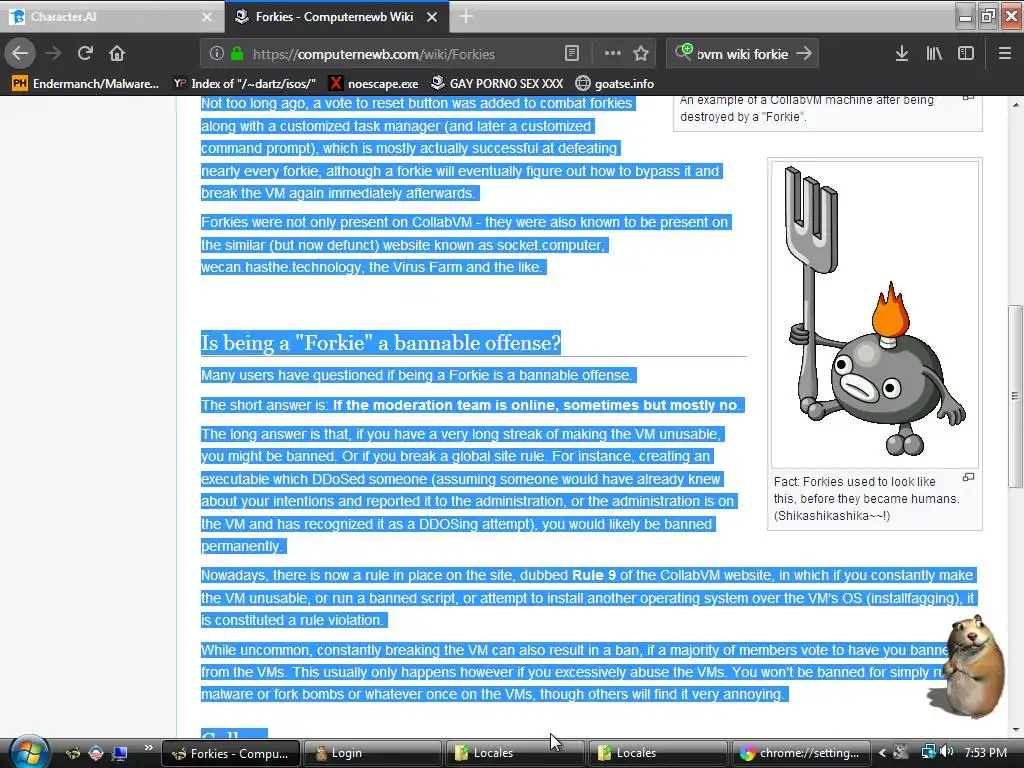Click the round red-white-blue quick launch icon
The image size is (1024, 768).
pyautogui.click(x=96, y=753)
